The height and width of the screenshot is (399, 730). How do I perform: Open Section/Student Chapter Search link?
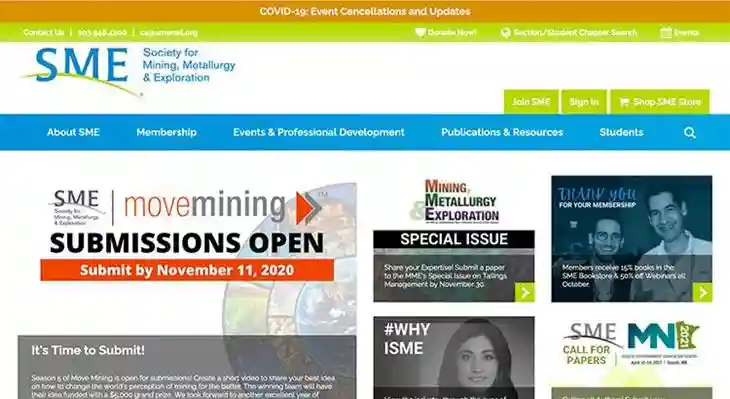pos(575,33)
